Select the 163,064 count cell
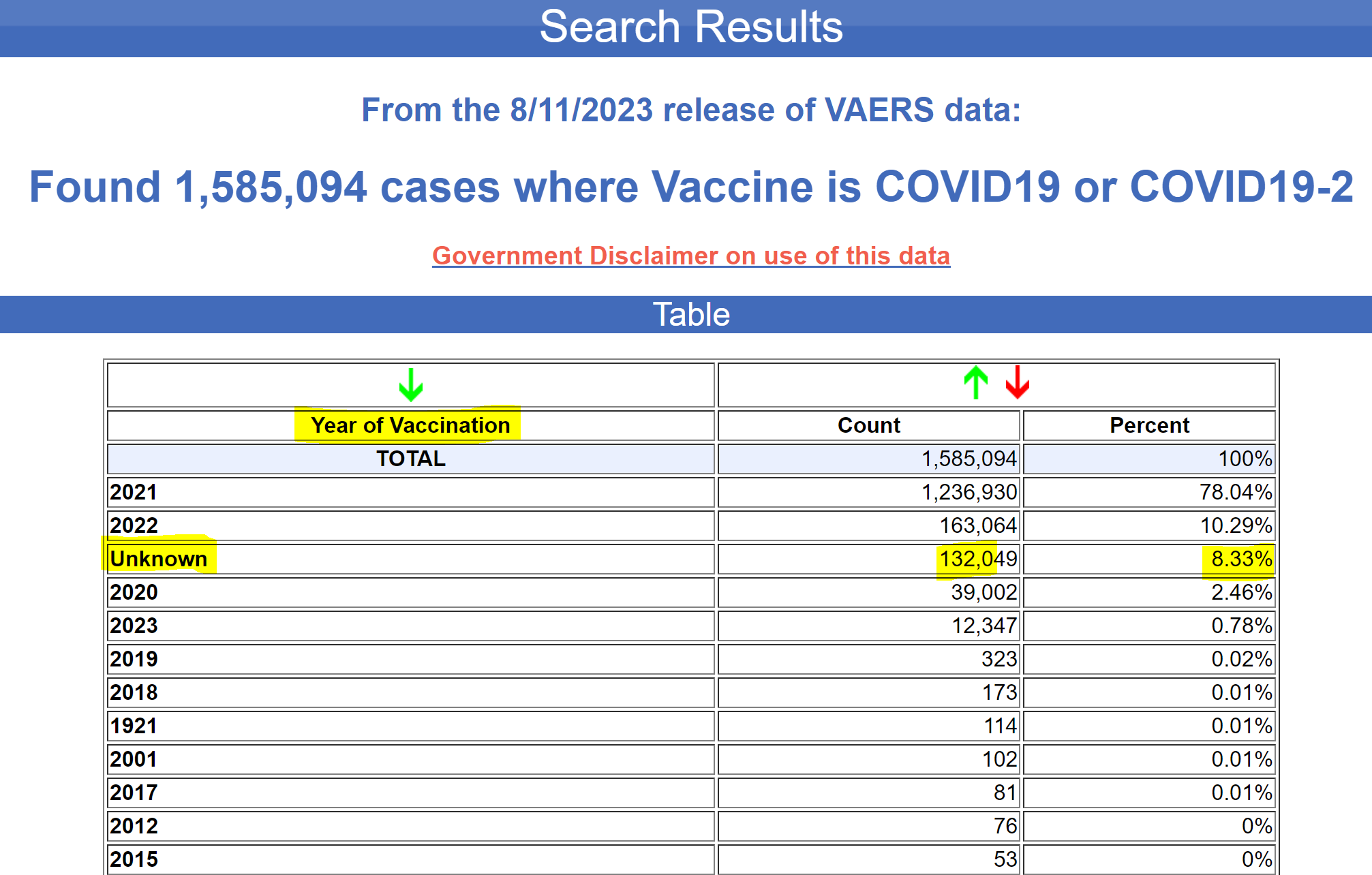This screenshot has height=875, width=1372. pyautogui.click(x=869, y=525)
